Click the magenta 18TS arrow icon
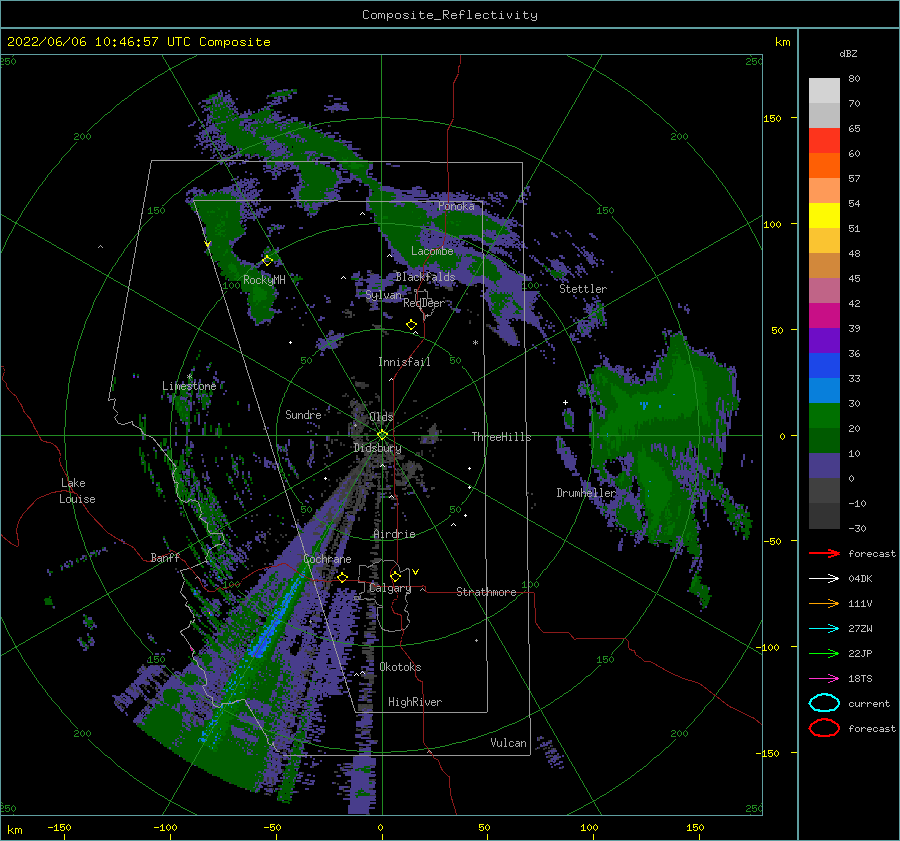 pyautogui.click(x=824, y=679)
